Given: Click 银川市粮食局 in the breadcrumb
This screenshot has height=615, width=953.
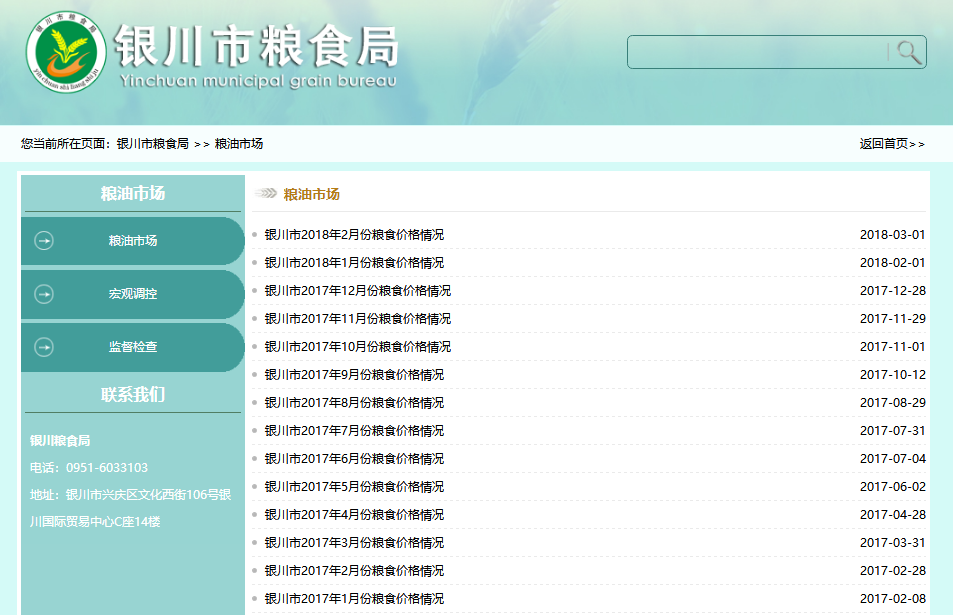Looking at the screenshot, I should point(152,144).
